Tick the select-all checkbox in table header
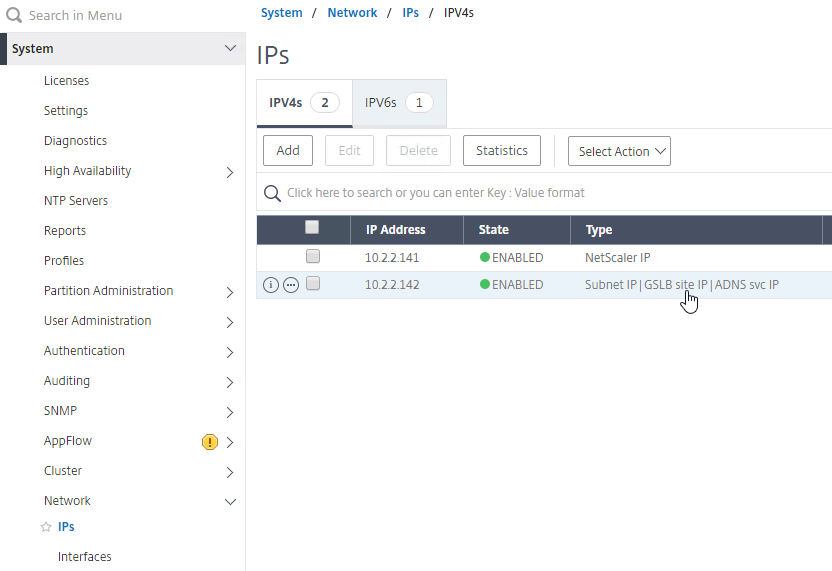This screenshot has width=832, height=571. [312, 227]
